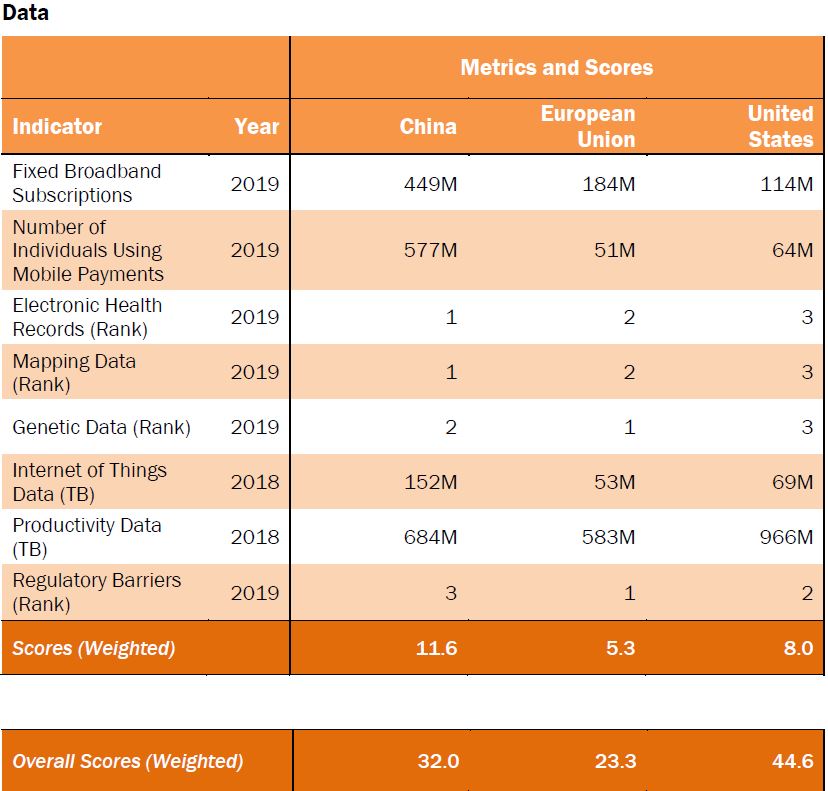
Task: Select the United States' 64M mobile payments value
Action: point(793,250)
